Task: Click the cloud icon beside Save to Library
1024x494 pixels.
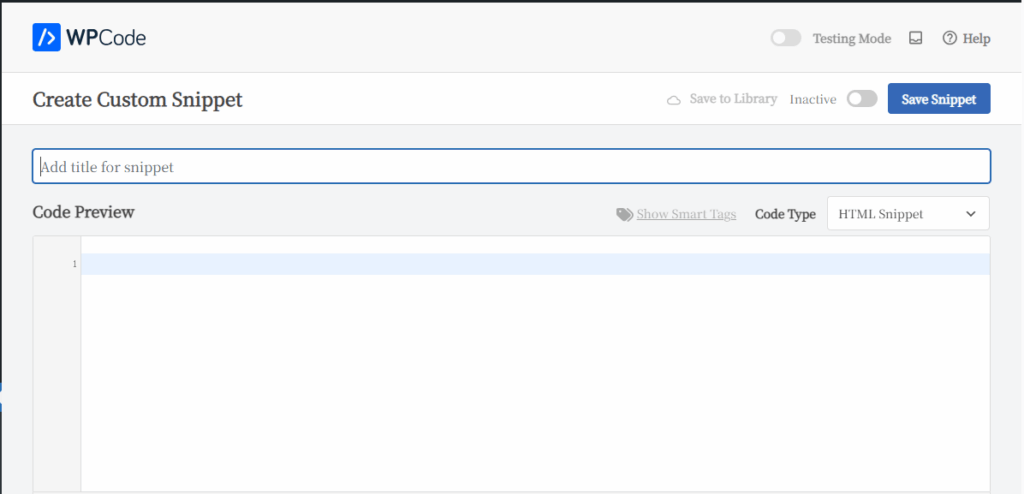Action: [x=674, y=100]
